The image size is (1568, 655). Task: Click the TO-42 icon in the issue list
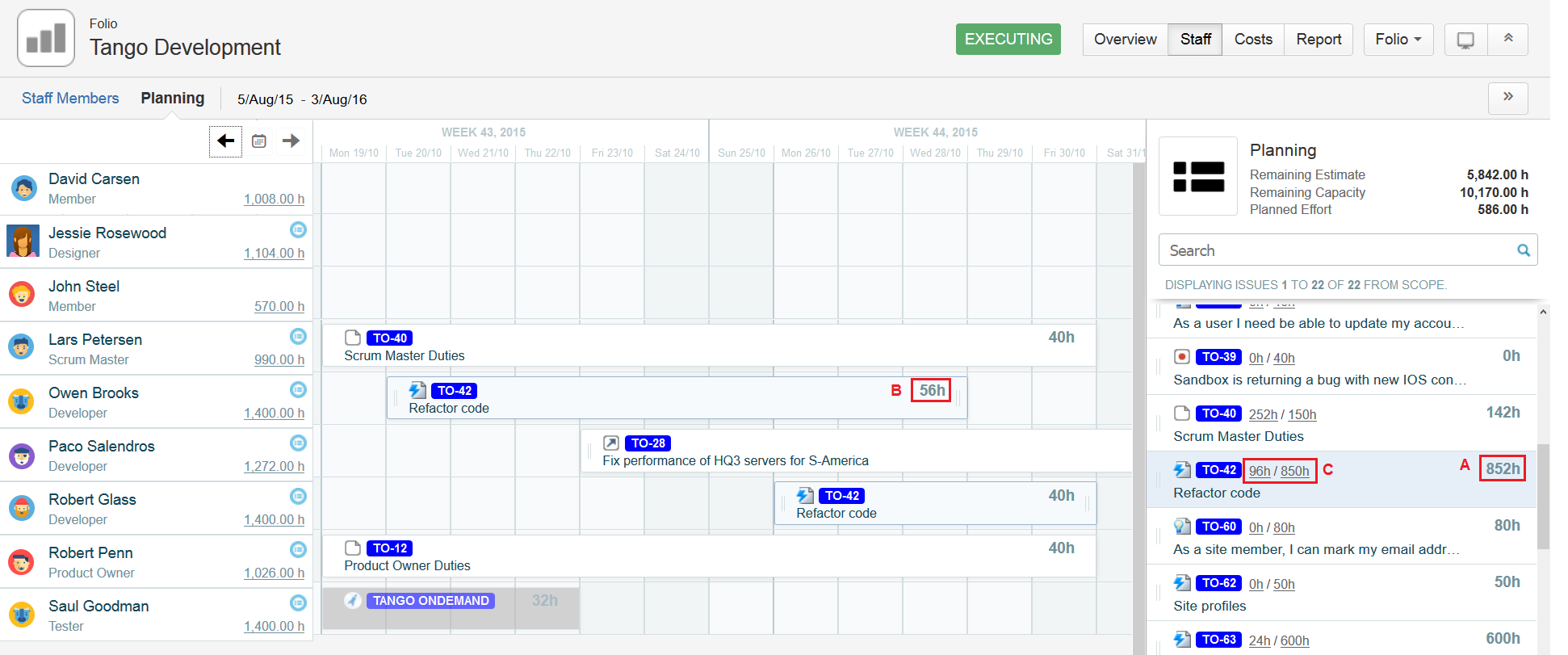pos(1182,470)
